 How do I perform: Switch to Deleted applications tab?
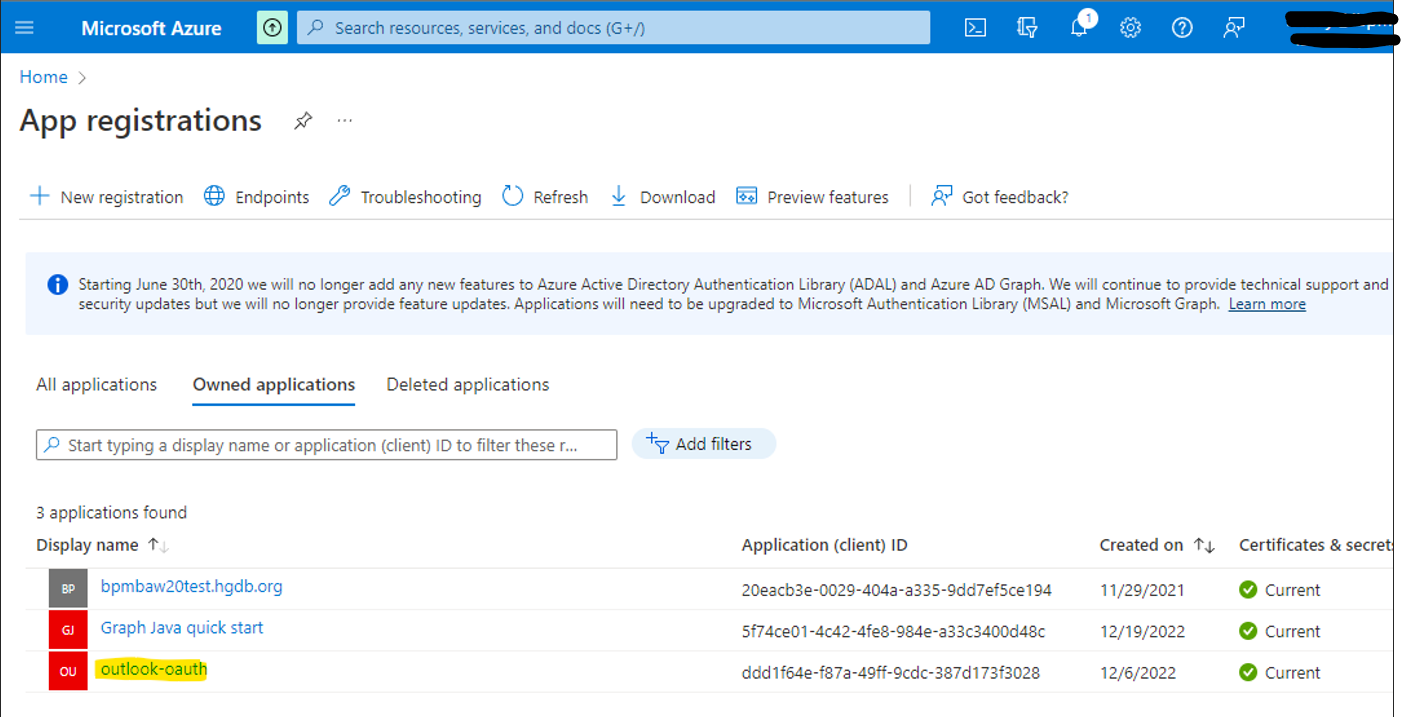468,384
